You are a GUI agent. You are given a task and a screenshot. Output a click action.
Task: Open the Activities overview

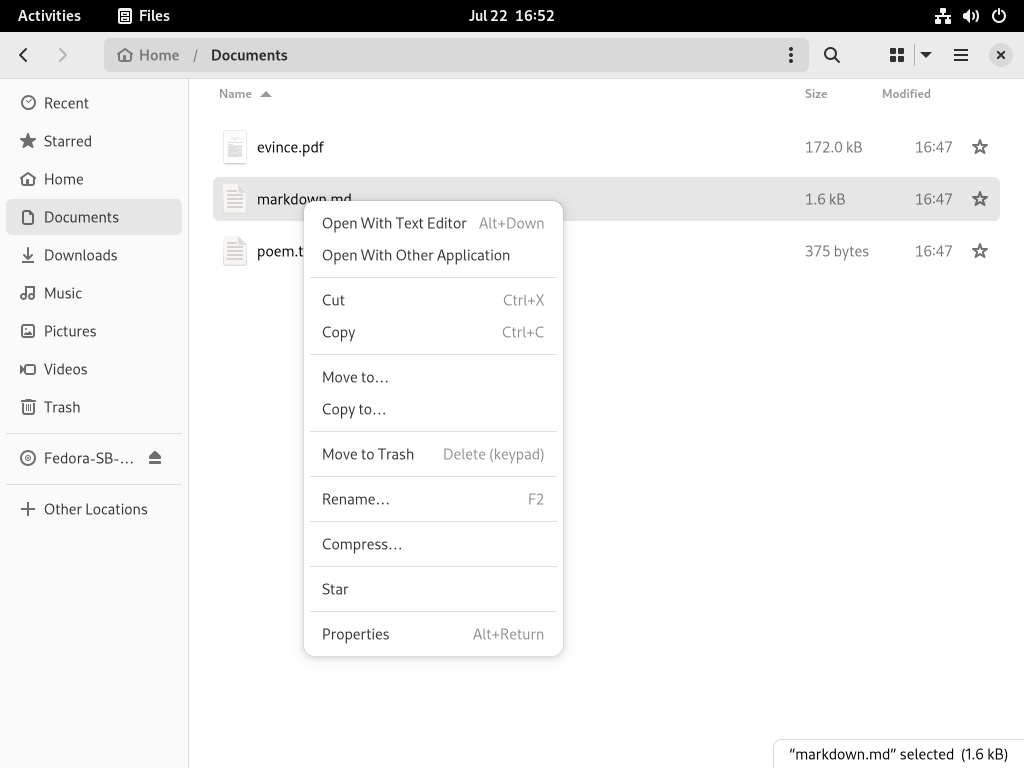pyautogui.click(x=49, y=16)
